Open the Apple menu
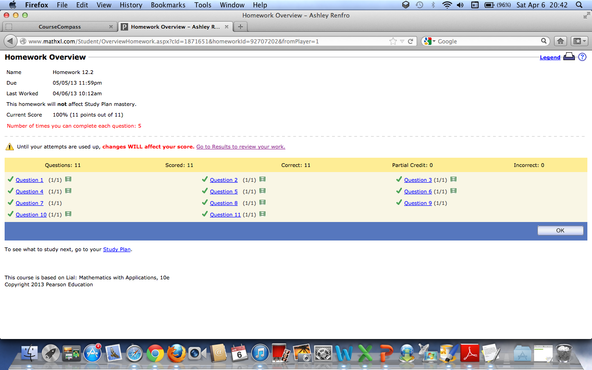The width and height of the screenshot is (592, 370). [12, 5]
